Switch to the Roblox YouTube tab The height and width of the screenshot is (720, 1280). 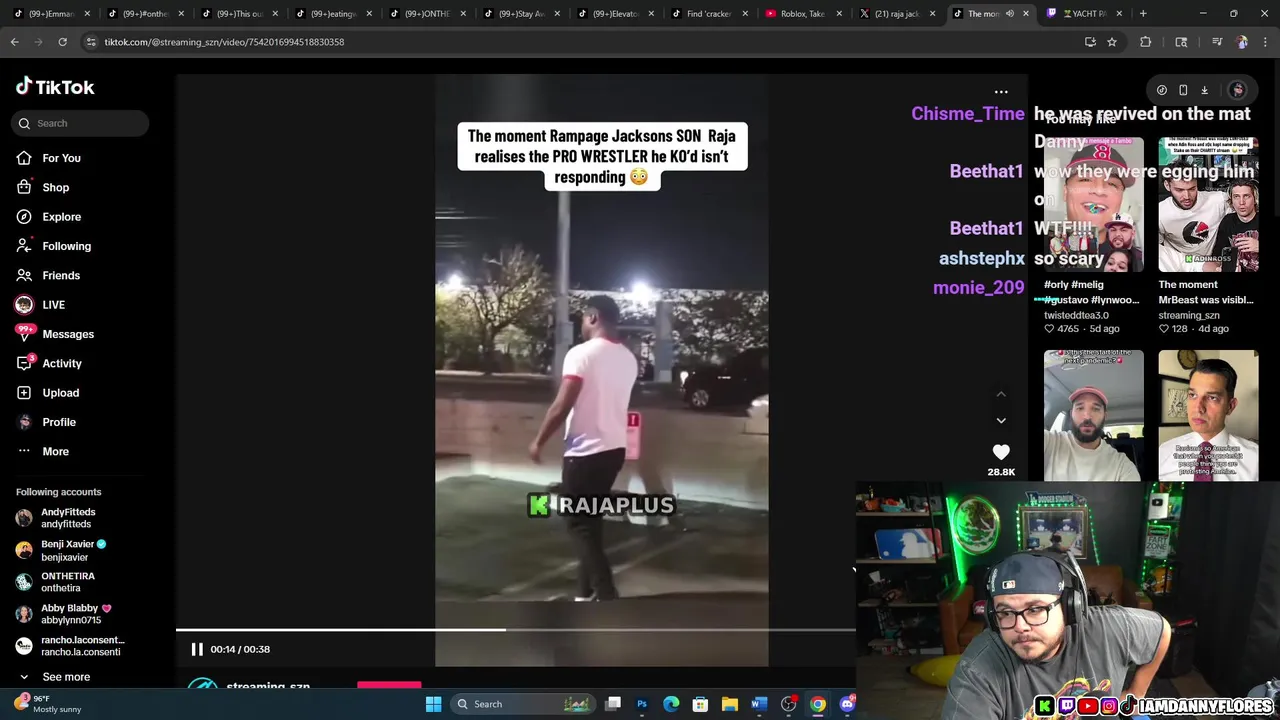point(802,14)
